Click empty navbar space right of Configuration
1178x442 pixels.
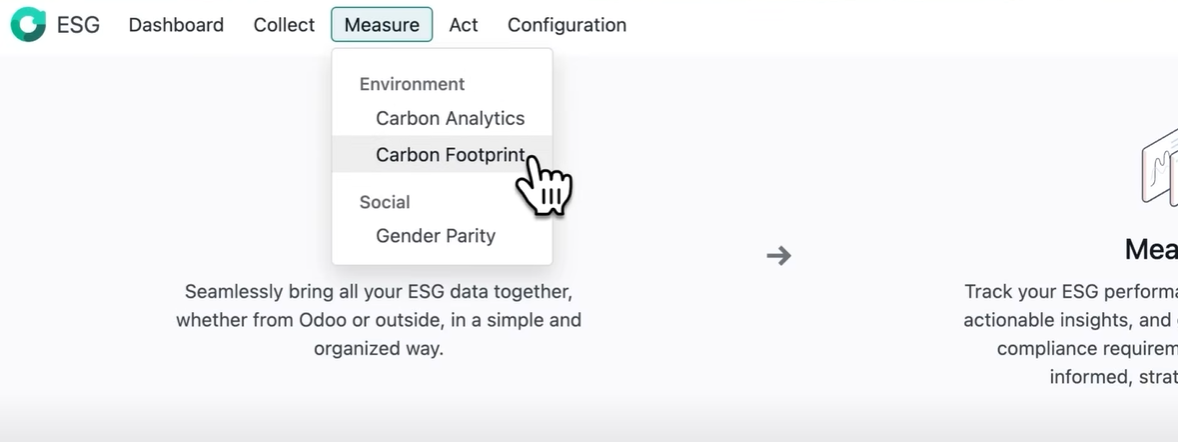click(850, 25)
